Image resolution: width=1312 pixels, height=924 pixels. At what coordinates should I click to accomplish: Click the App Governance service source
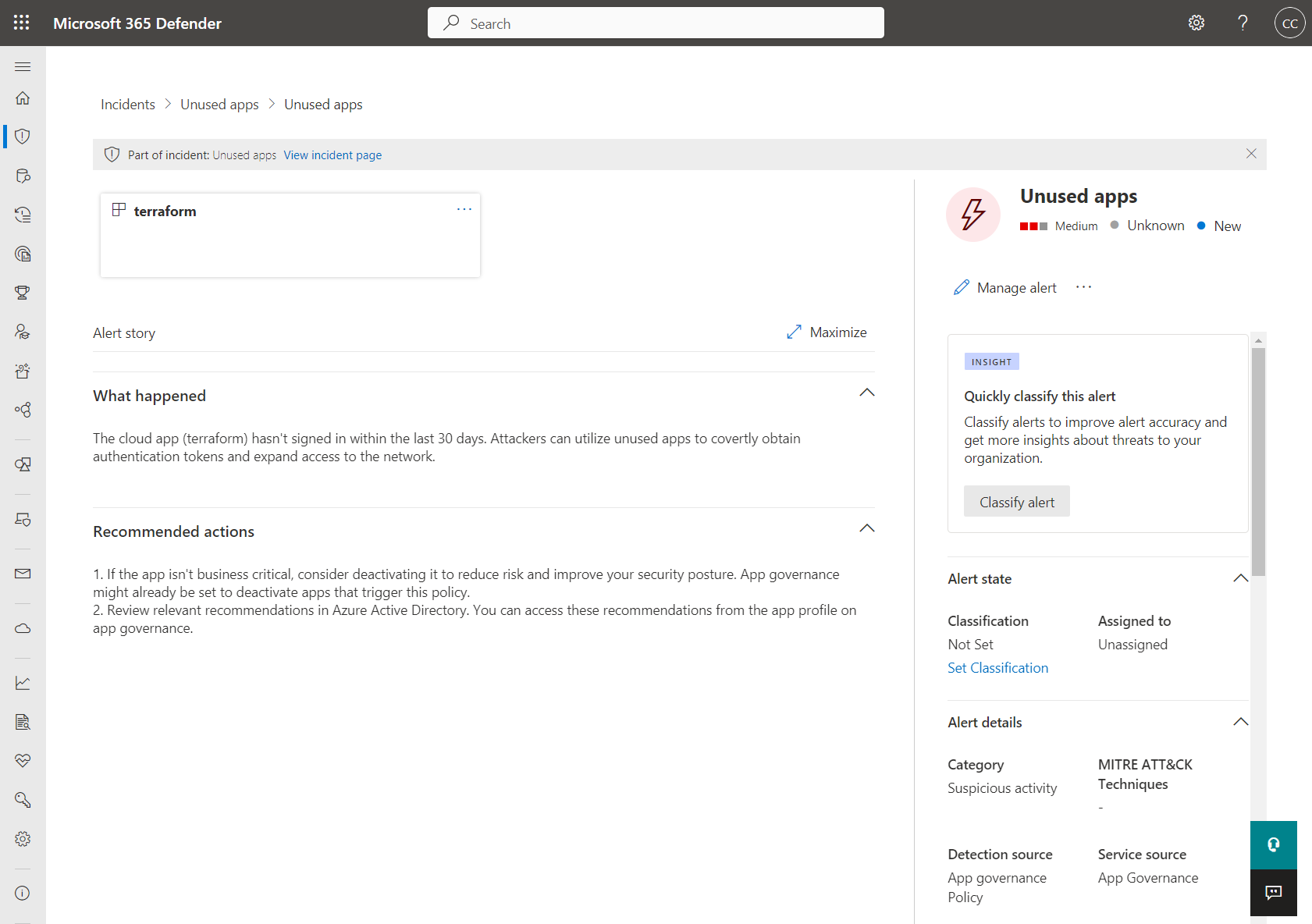click(x=1147, y=878)
